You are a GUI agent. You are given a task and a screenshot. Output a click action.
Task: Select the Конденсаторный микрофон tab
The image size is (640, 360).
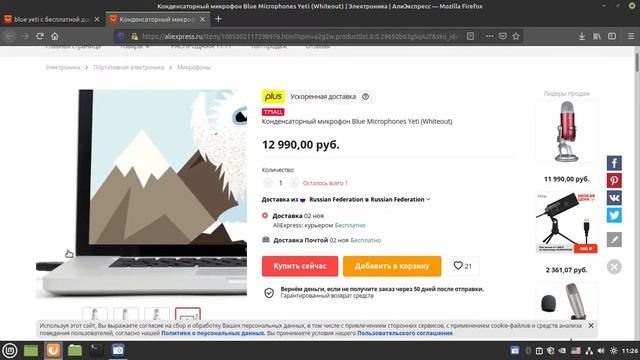point(157,19)
